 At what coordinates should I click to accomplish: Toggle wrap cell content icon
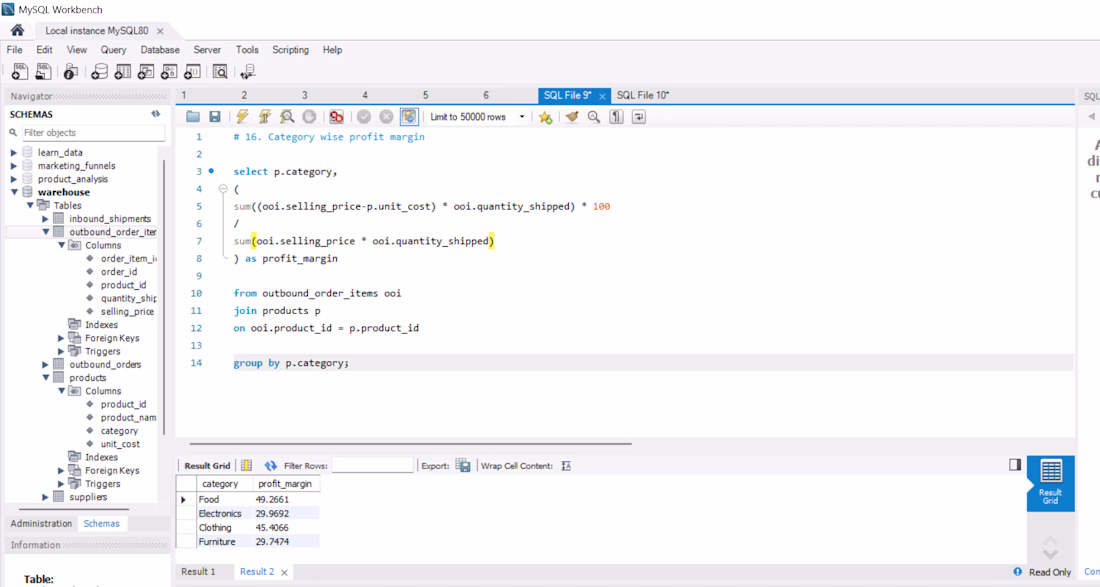click(x=566, y=466)
